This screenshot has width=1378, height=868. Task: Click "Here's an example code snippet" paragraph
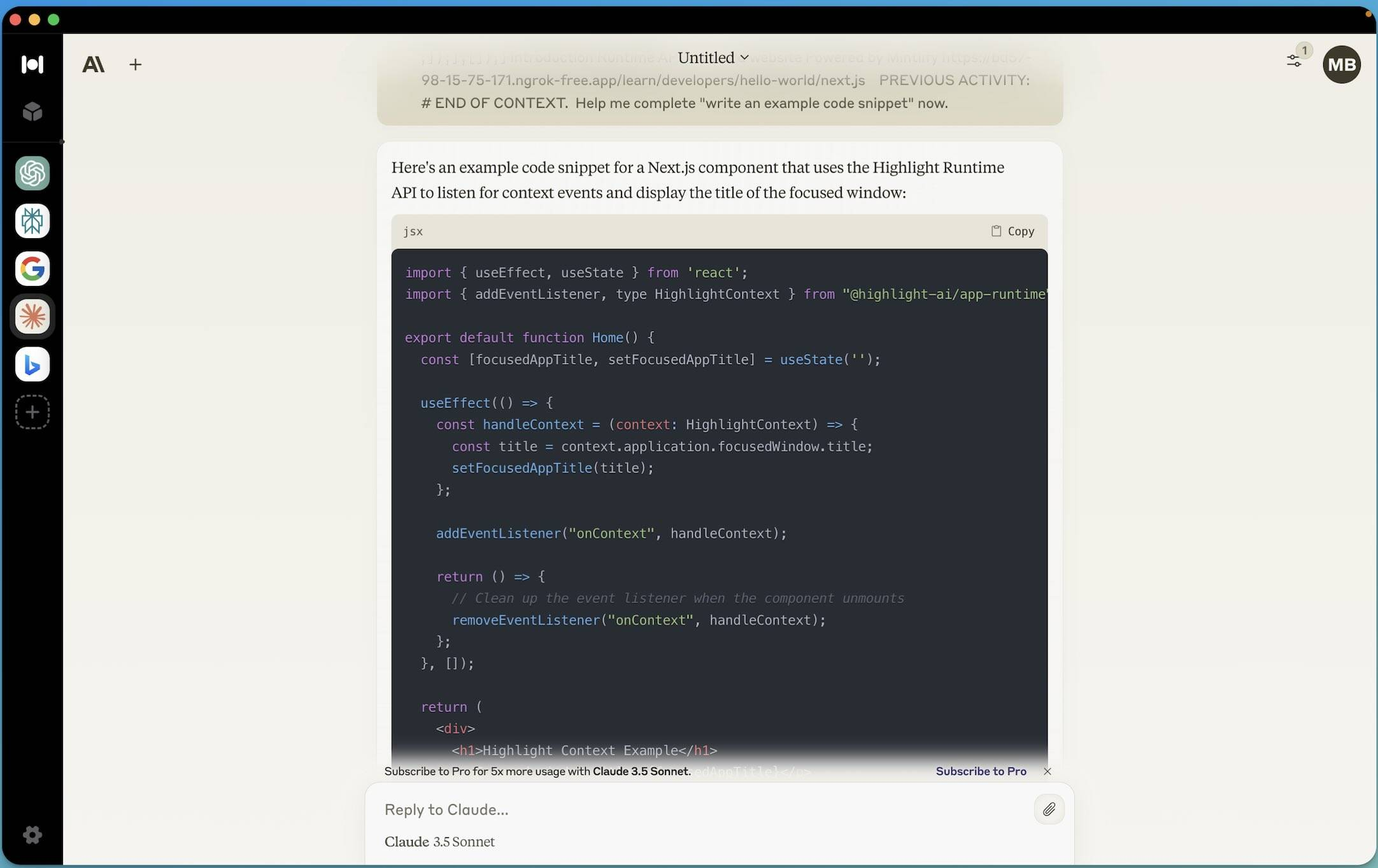[698, 180]
